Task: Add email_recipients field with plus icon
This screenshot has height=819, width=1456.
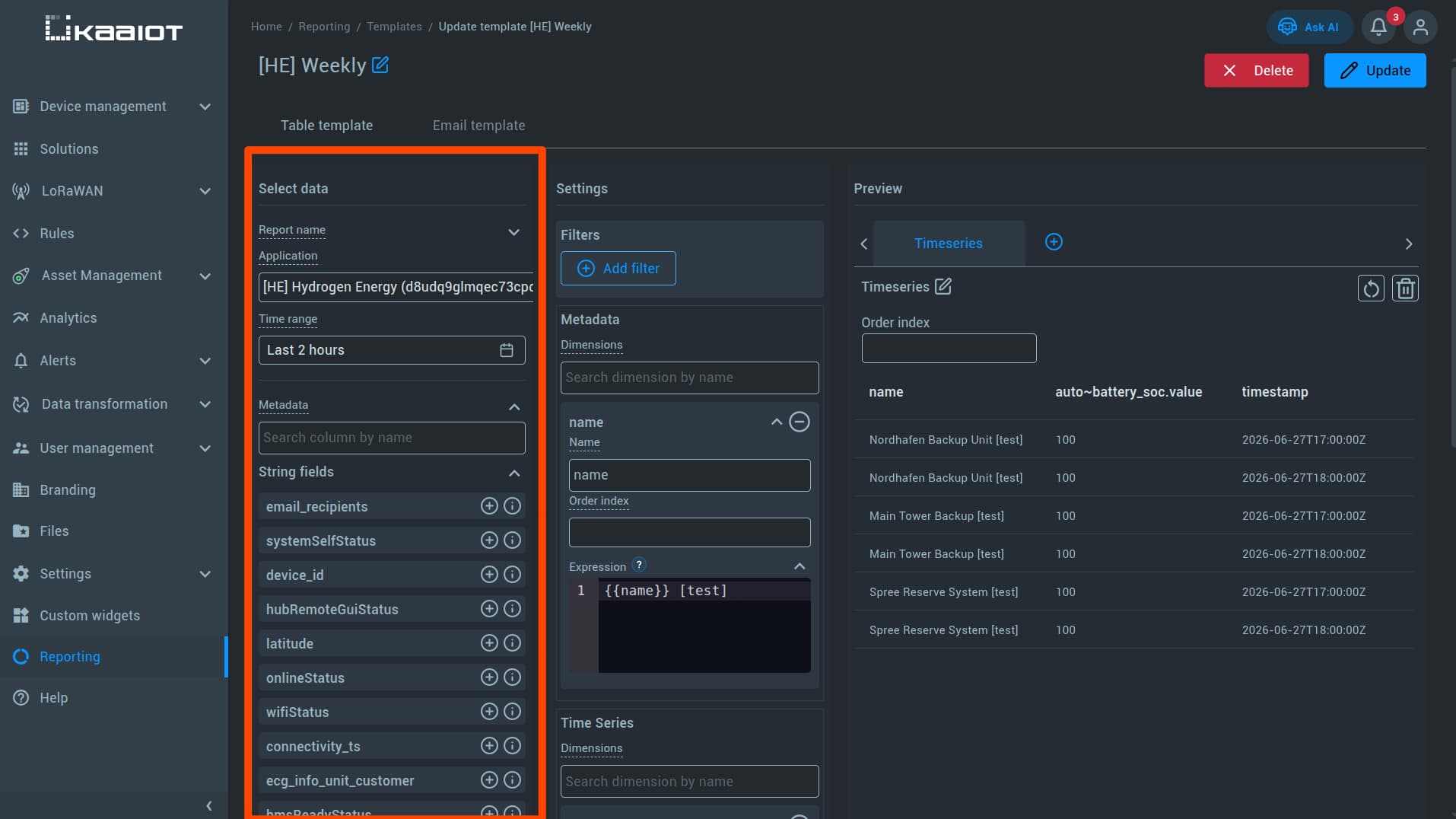Action: pos(489,506)
